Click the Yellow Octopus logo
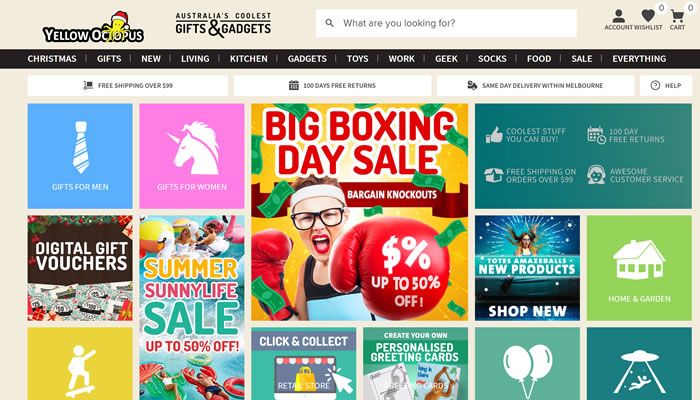The height and width of the screenshot is (400, 700). [93, 28]
